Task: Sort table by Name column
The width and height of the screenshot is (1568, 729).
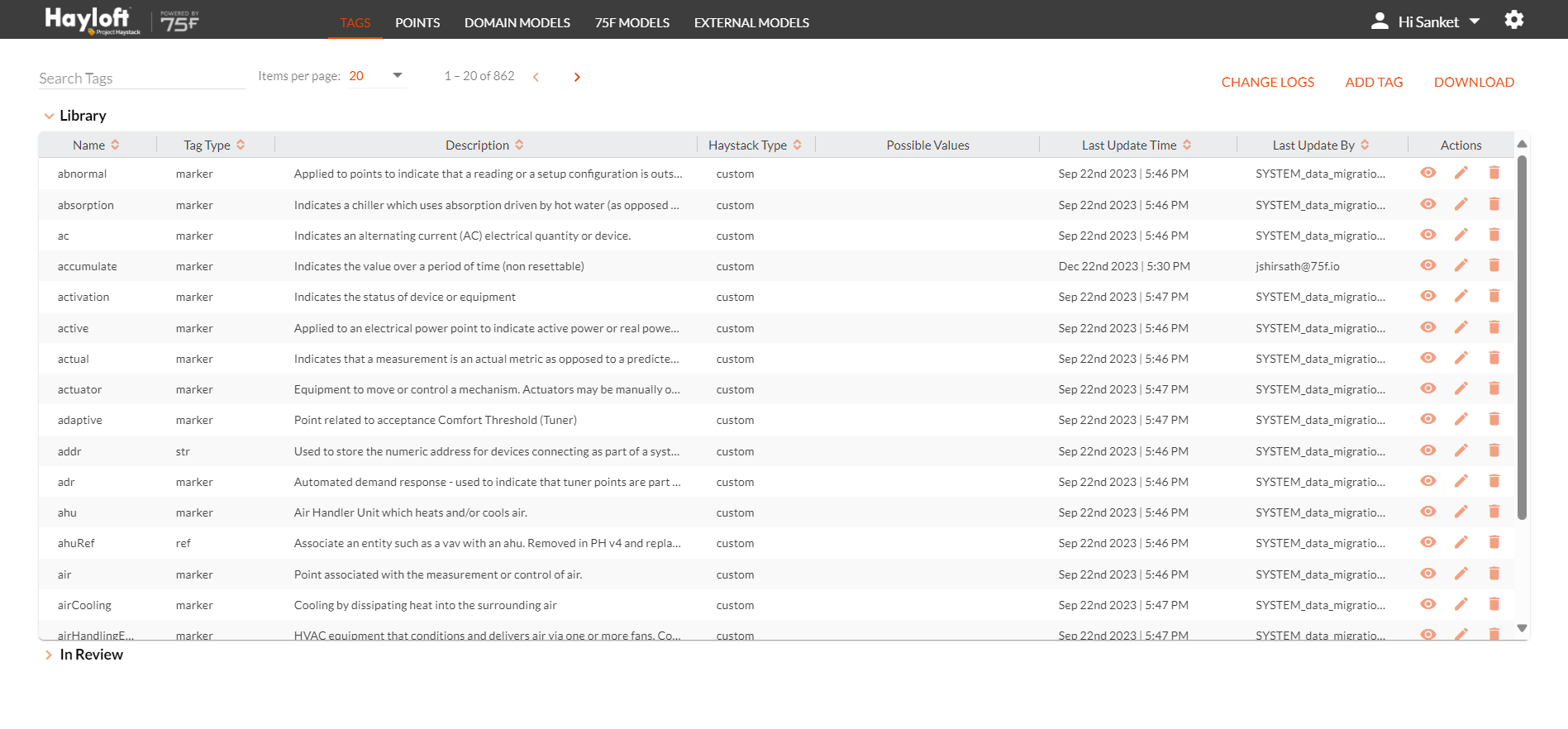Action: 115,145
